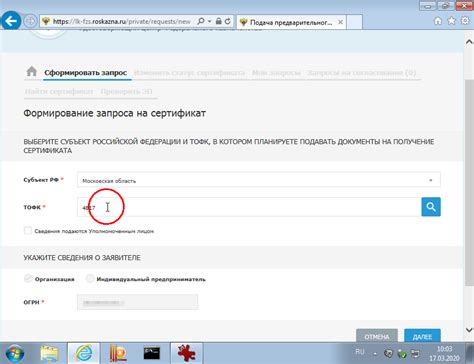Open File Explorer from taskbar
Image resolution: width=474 pixels, height=364 pixels.
(49, 354)
